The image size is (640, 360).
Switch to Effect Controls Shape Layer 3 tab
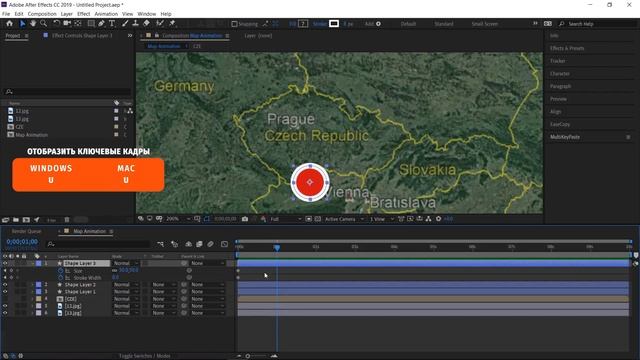coord(82,36)
